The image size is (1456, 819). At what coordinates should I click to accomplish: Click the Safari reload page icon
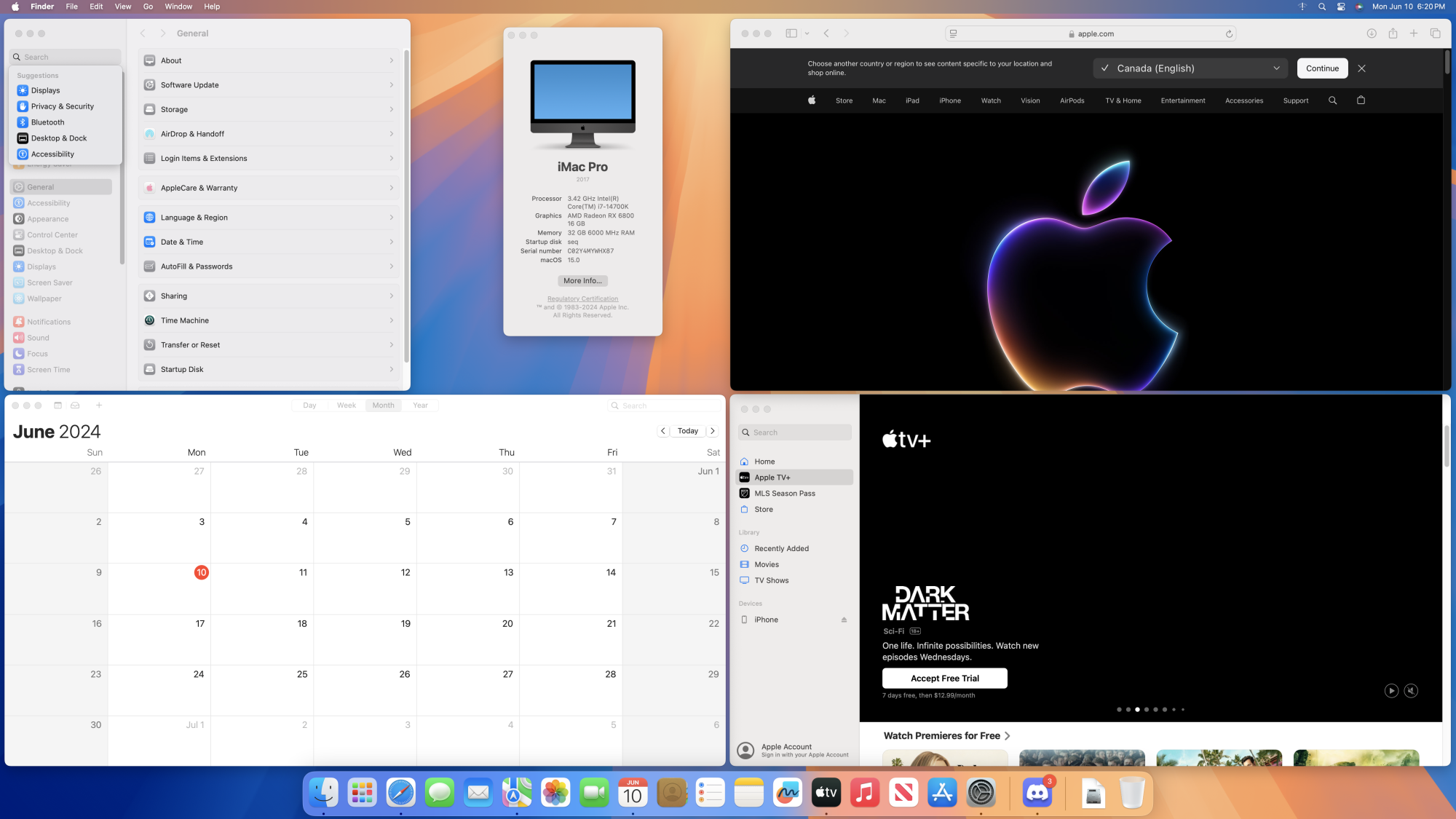(x=1229, y=33)
